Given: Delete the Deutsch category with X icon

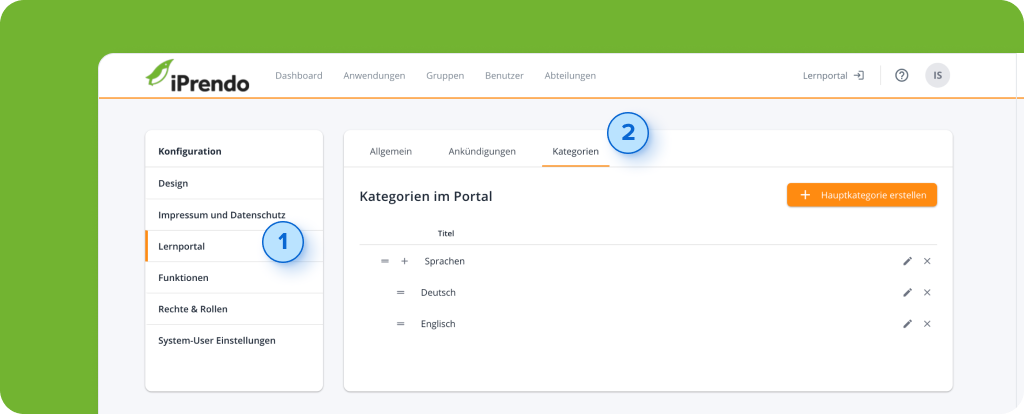Looking at the screenshot, I should click(927, 293).
